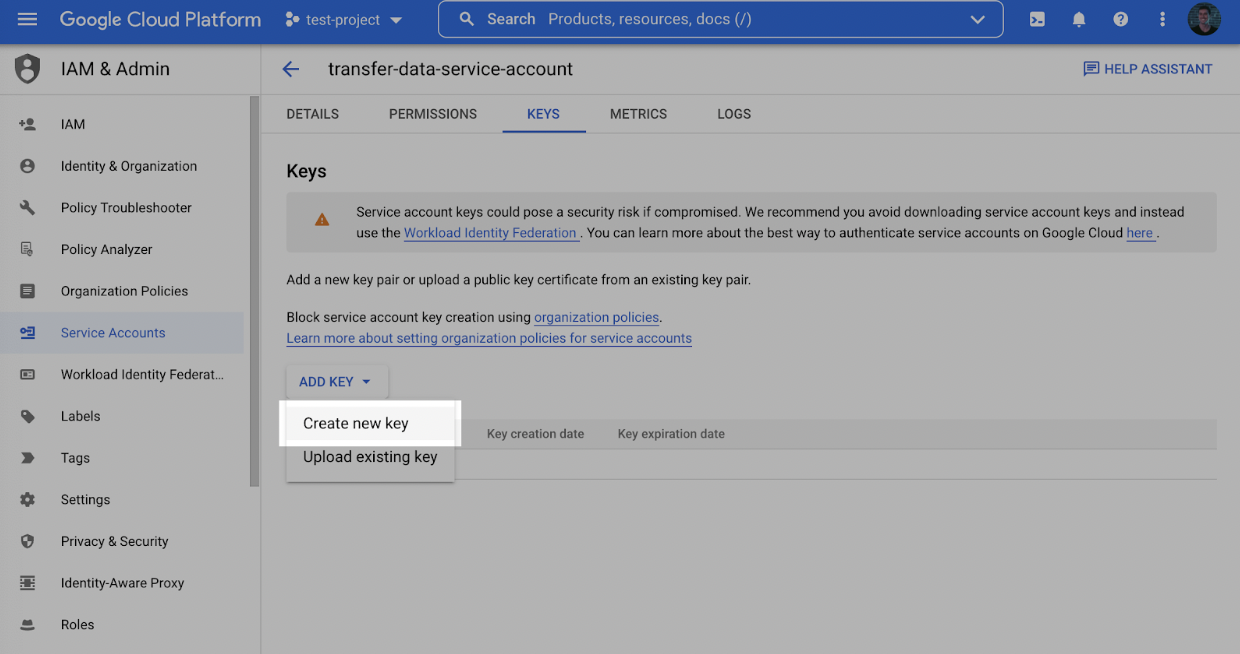This screenshot has height=654, width=1240.
Task: Click in the Search products field
Action: (x=720, y=19)
